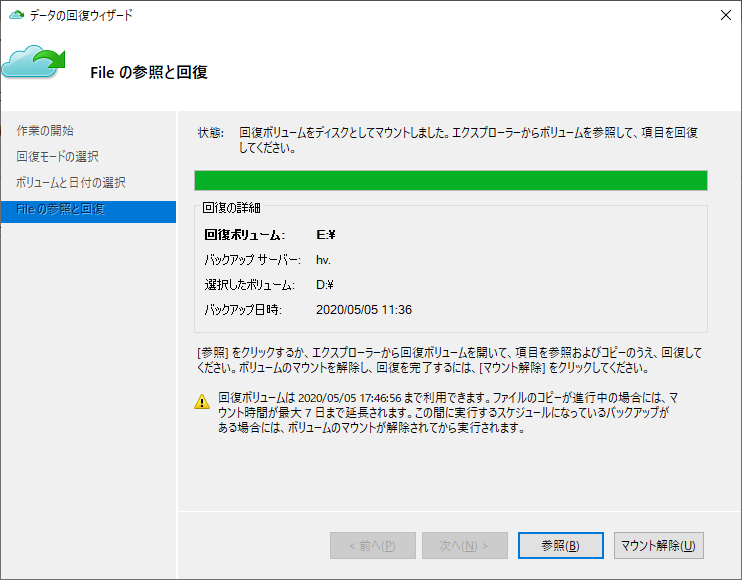Click the small cloud icon in title bar
Screen dimensions: 742x580
17,15
